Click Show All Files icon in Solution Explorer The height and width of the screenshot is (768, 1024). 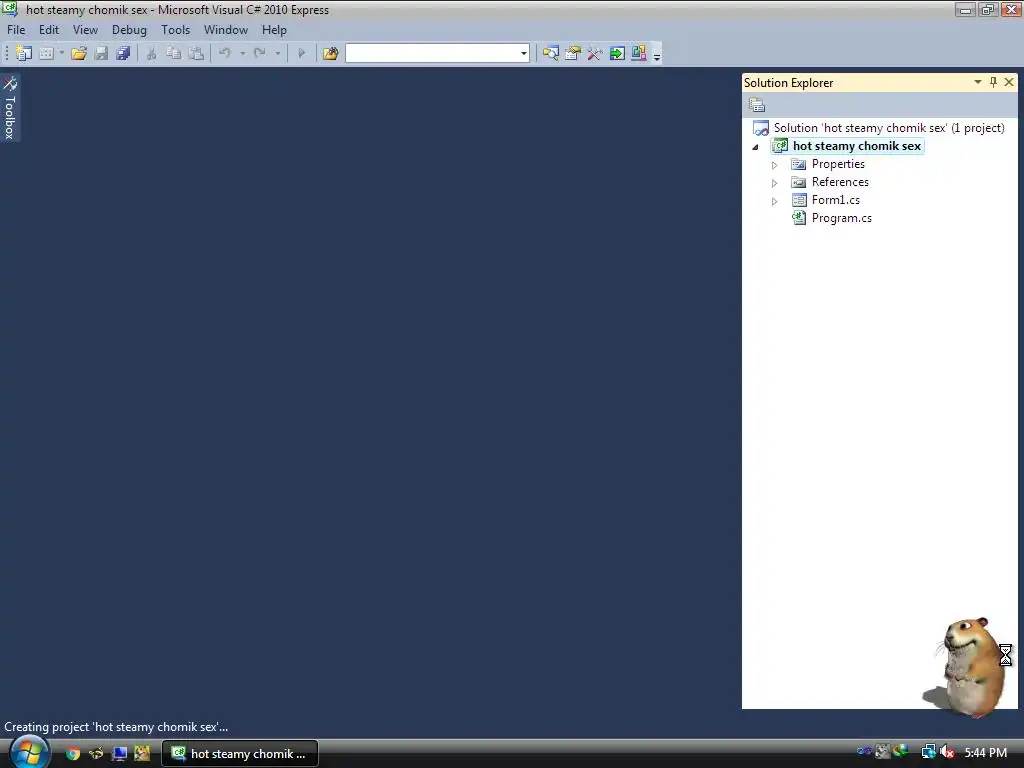(x=757, y=105)
